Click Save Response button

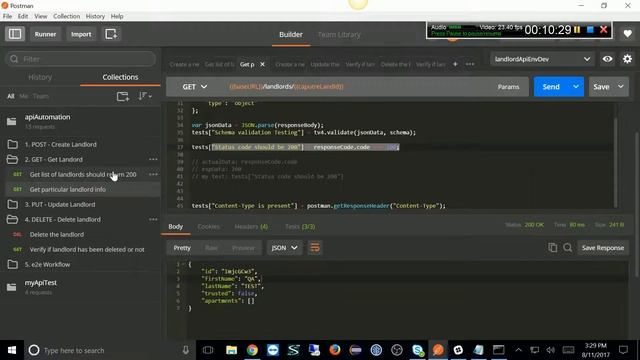[603, 248]
